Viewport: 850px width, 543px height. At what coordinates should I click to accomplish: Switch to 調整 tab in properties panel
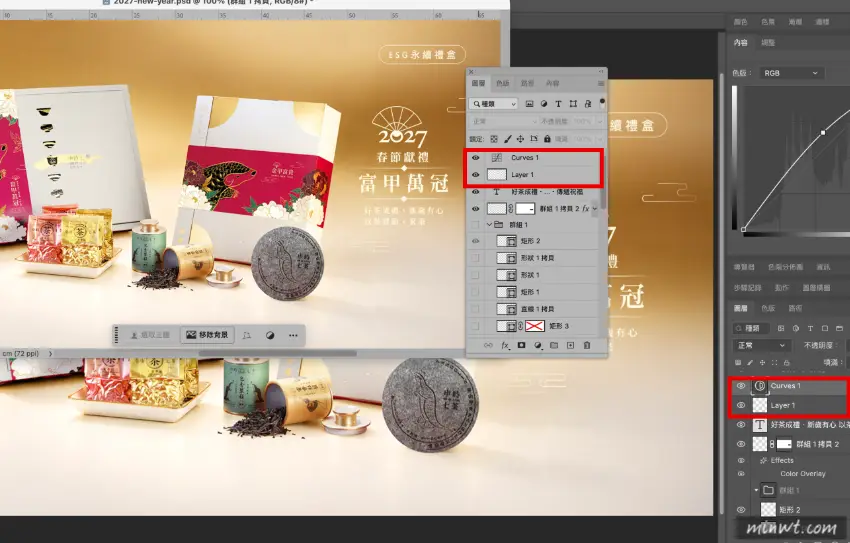(x=768, y=42)
